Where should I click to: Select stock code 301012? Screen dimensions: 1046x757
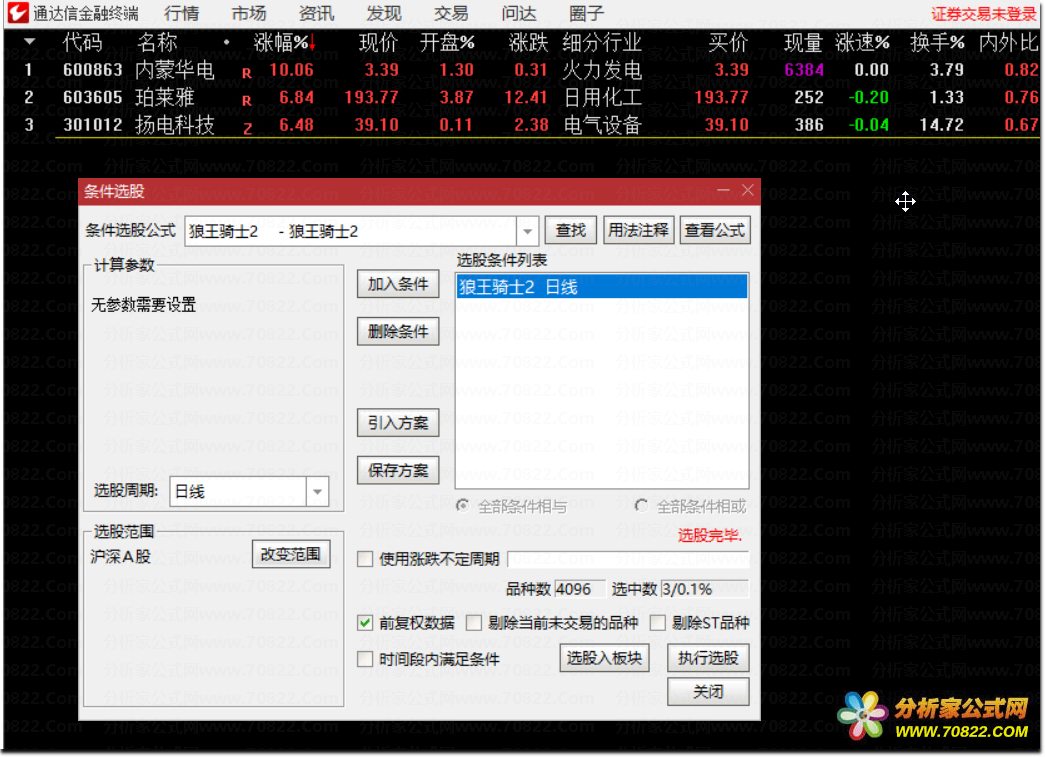(93, 125)
